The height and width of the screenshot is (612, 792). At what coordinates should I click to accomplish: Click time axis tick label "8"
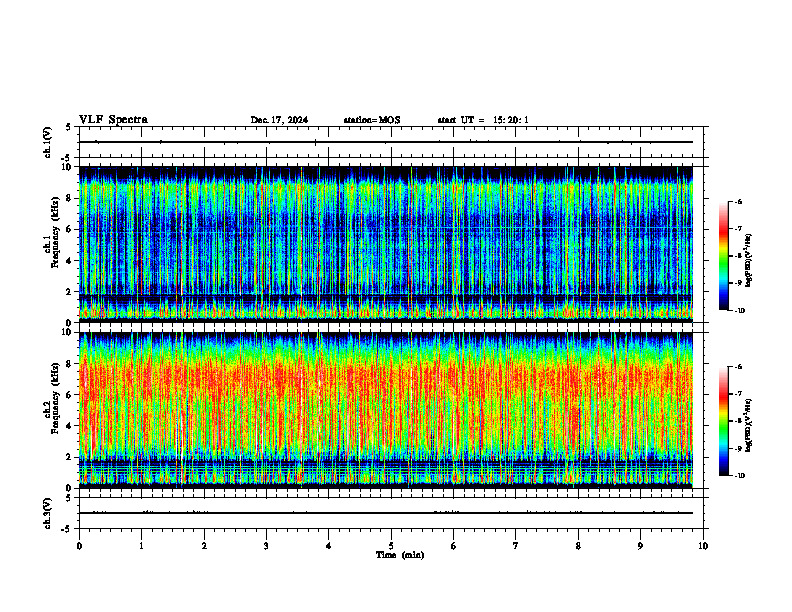coord(578,546)
